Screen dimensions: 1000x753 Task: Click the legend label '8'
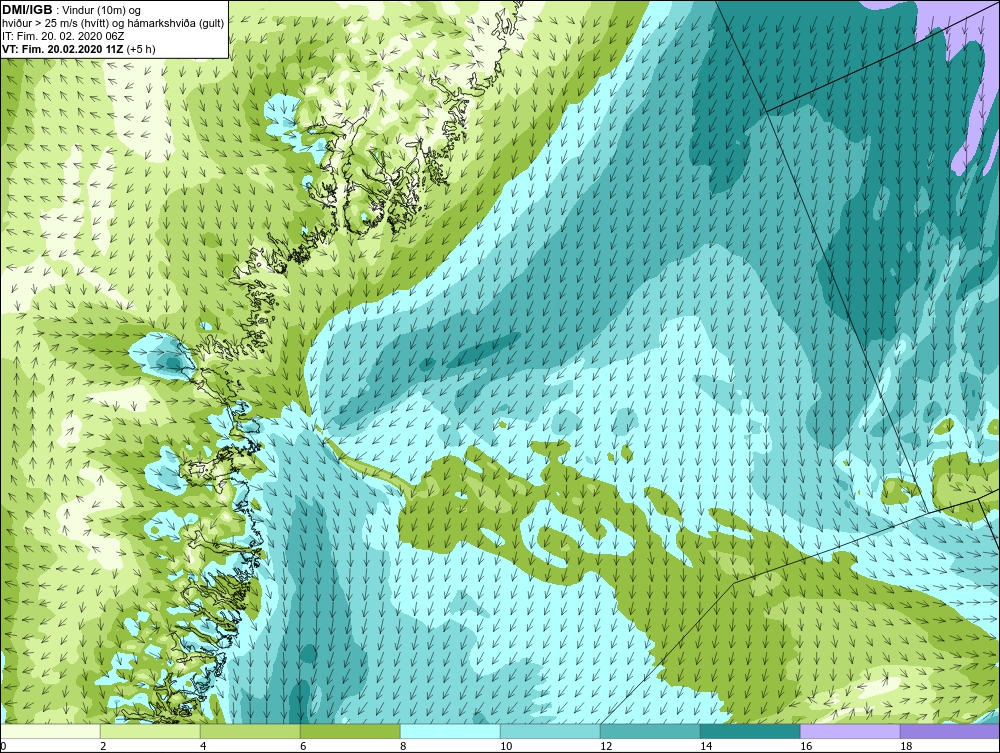click(x=403, y=746)
